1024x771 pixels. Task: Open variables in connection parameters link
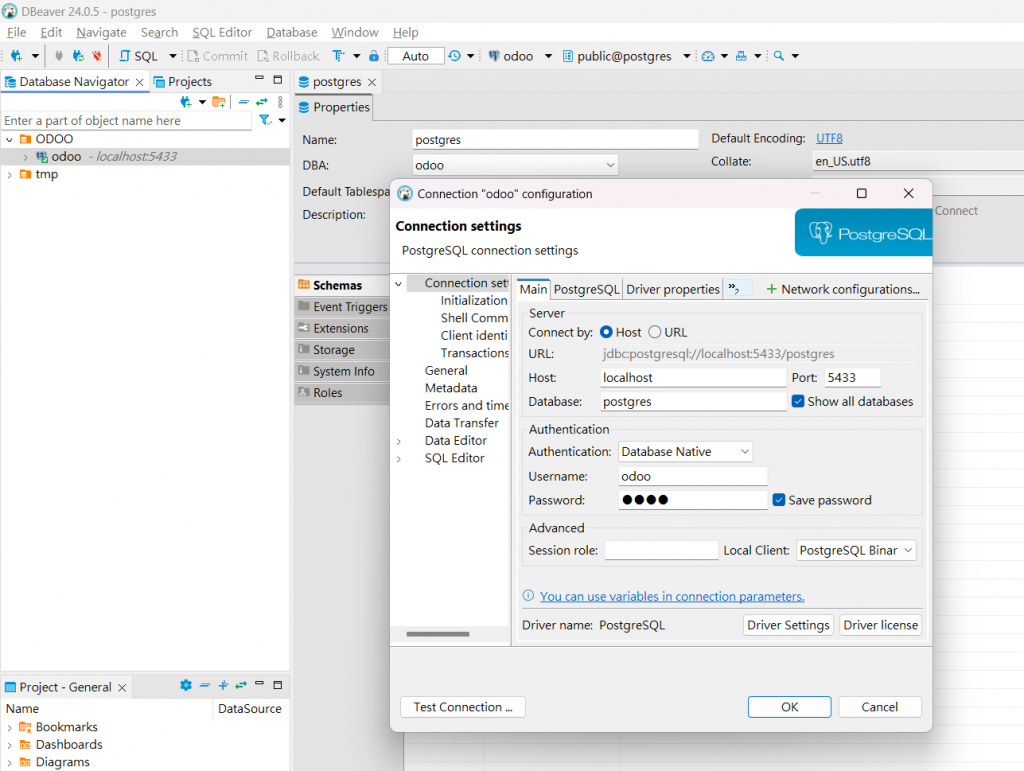672,596
